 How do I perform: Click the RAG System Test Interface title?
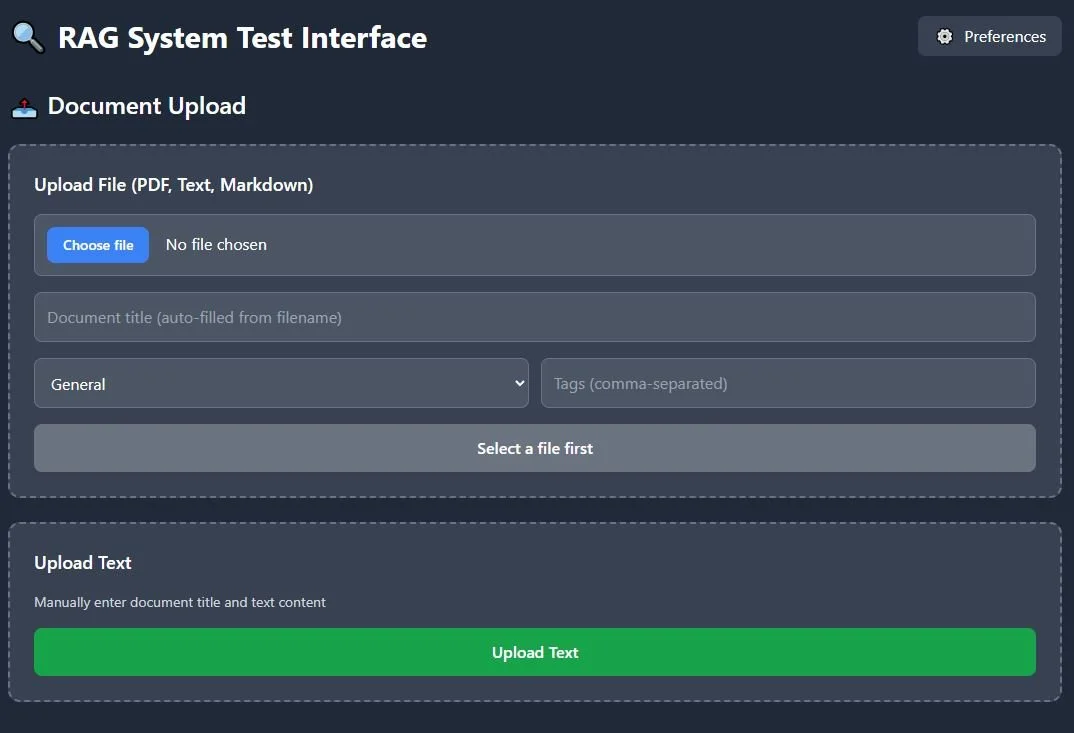[x=242, y=38]
